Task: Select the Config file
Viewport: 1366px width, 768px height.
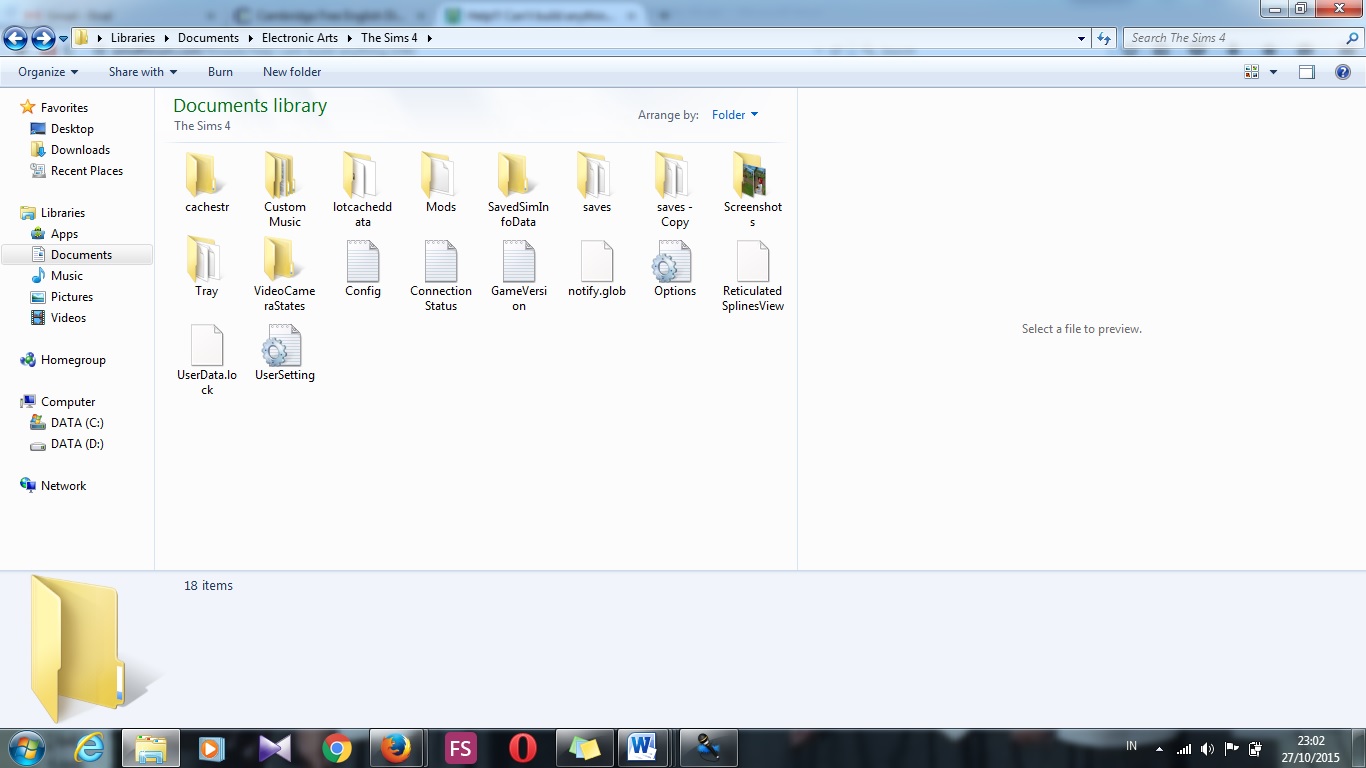Action: (x=363, y=267)
